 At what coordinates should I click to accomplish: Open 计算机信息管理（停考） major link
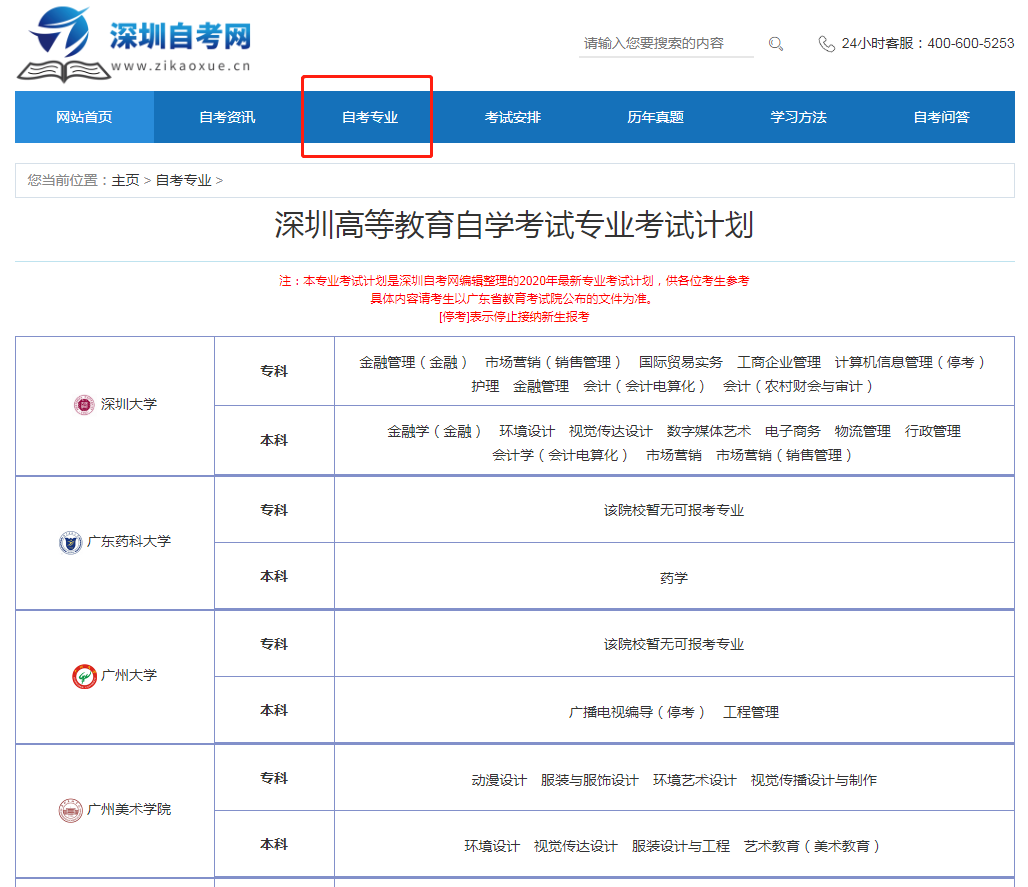point(911,363)
